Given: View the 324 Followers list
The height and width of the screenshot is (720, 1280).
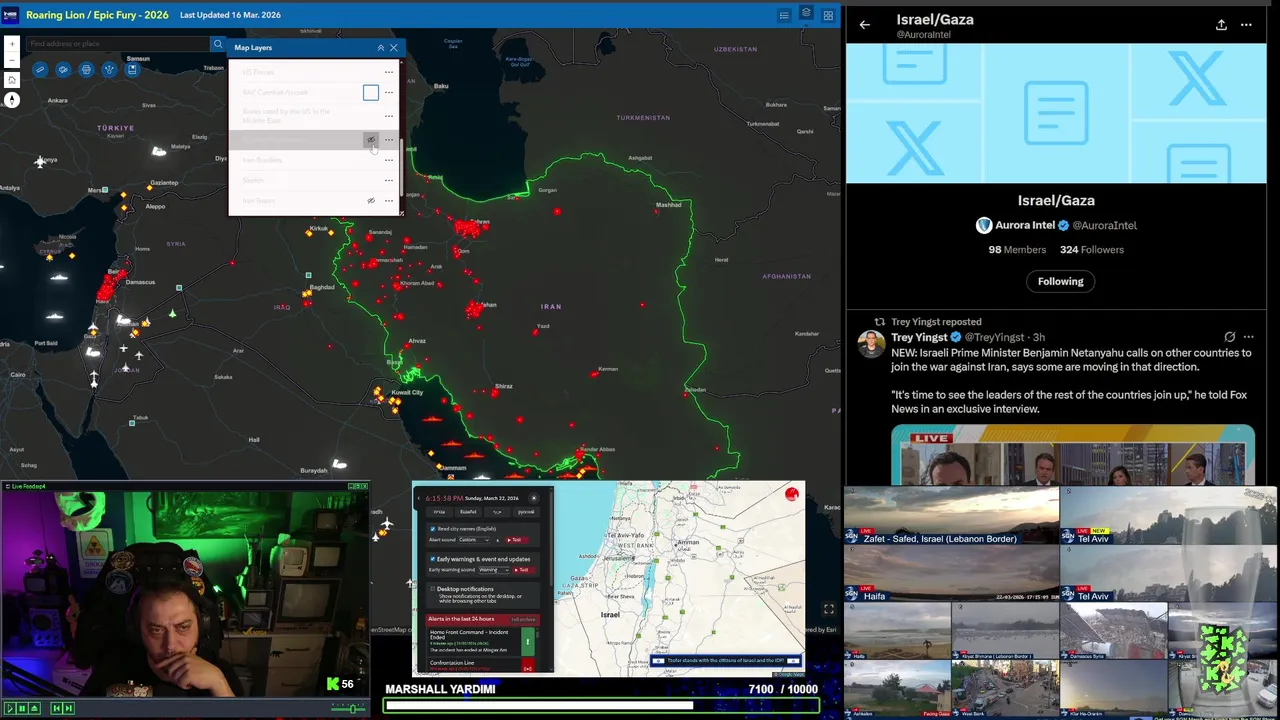Looking at the screenshot, I should [x=1092, y=250].
